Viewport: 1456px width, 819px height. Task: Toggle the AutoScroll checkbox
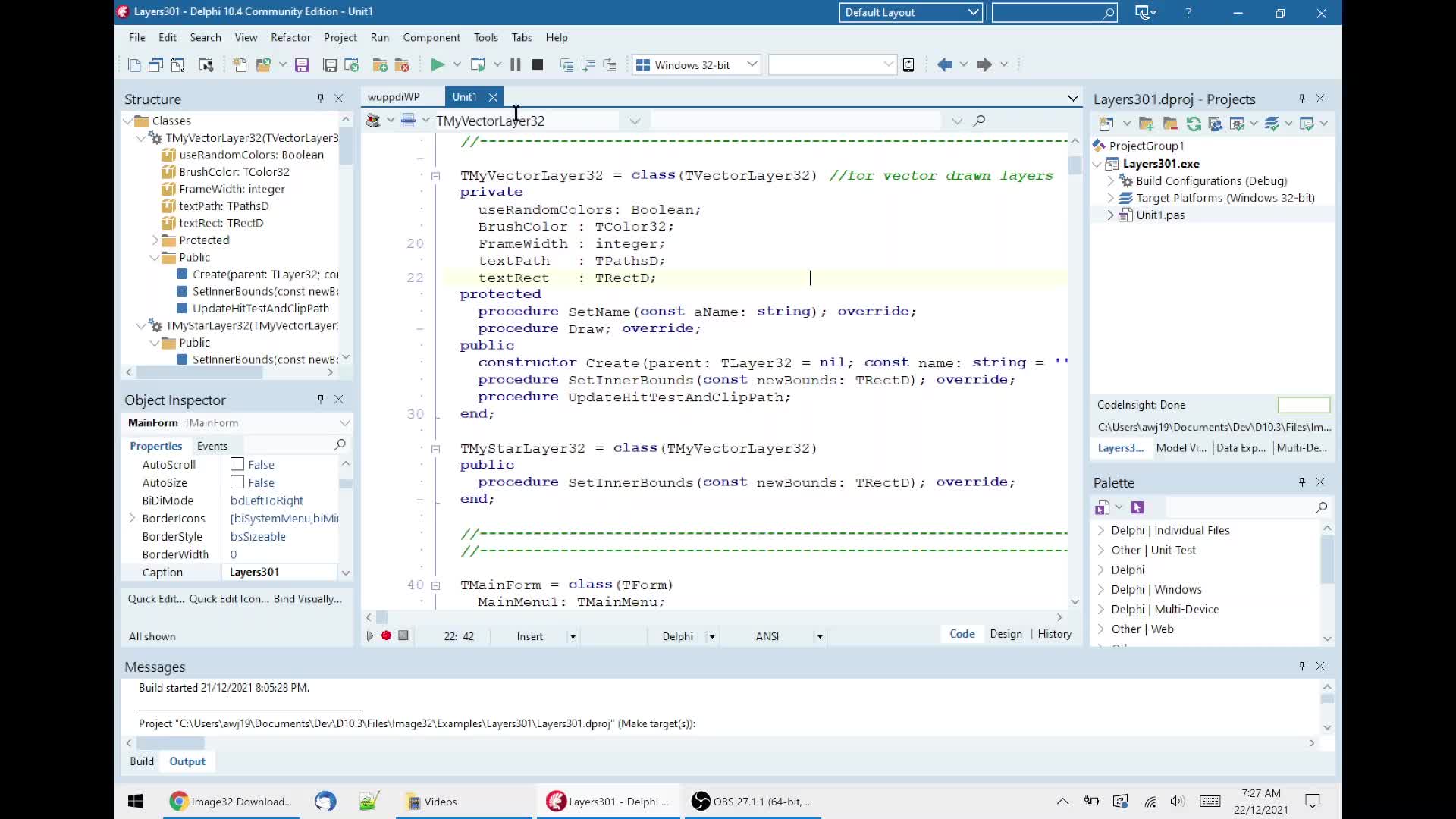click(x=237, y=464)
